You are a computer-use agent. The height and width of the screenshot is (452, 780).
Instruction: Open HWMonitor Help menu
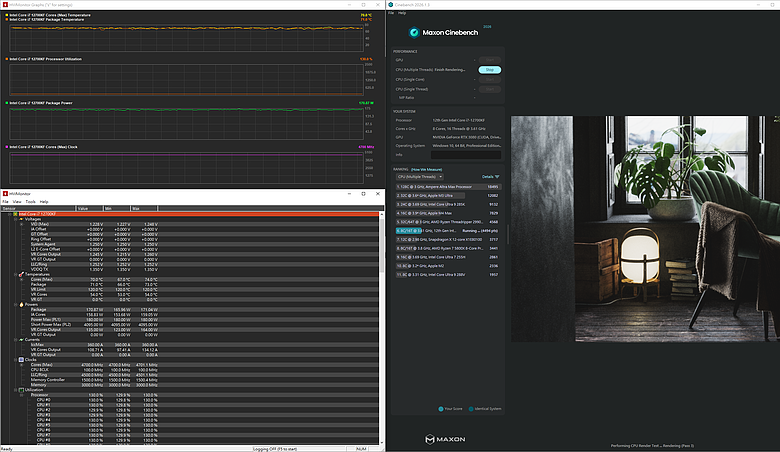[x=44, y=201]
